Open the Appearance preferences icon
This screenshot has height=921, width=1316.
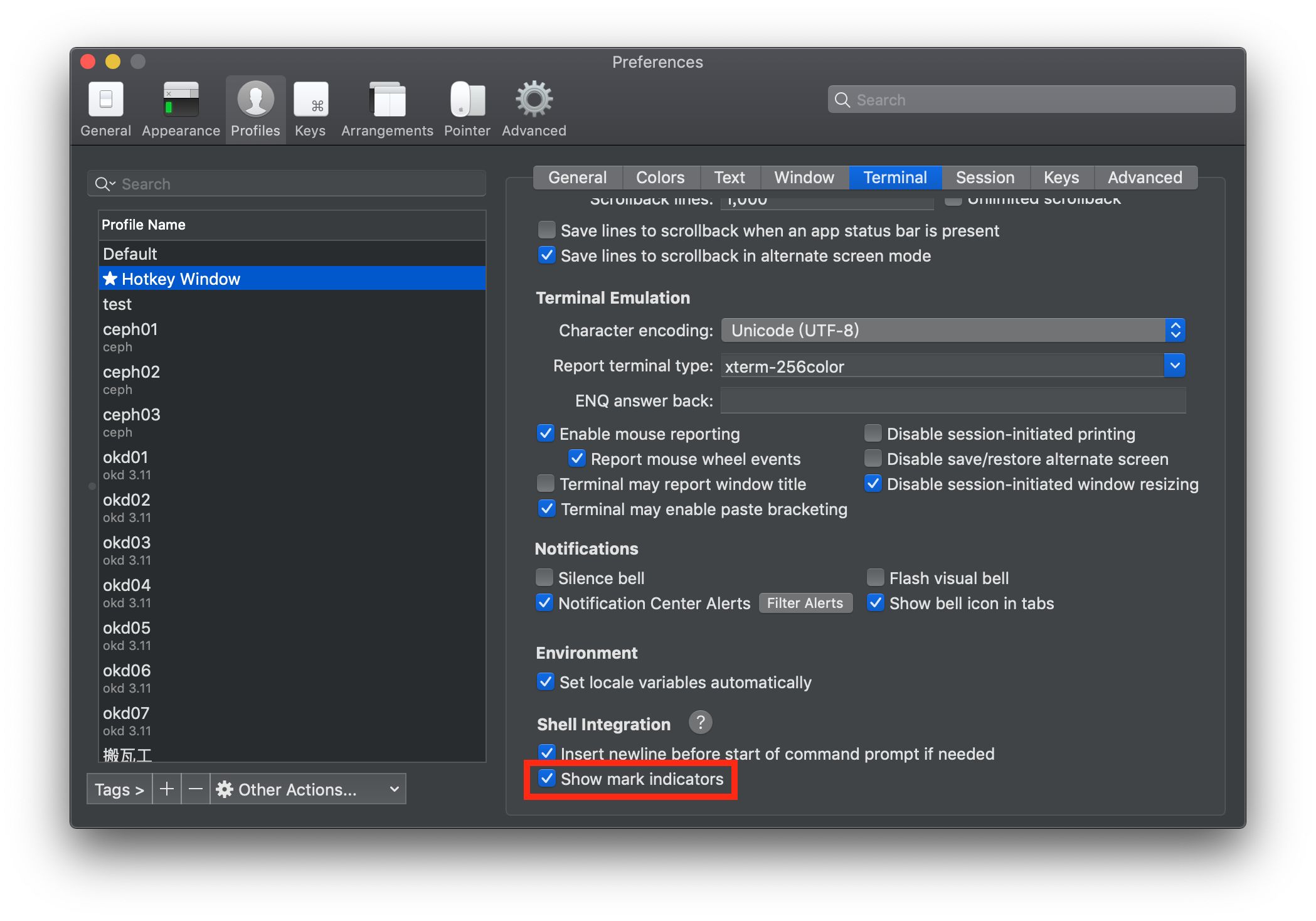pyautogui.click(x=181, y=99)
